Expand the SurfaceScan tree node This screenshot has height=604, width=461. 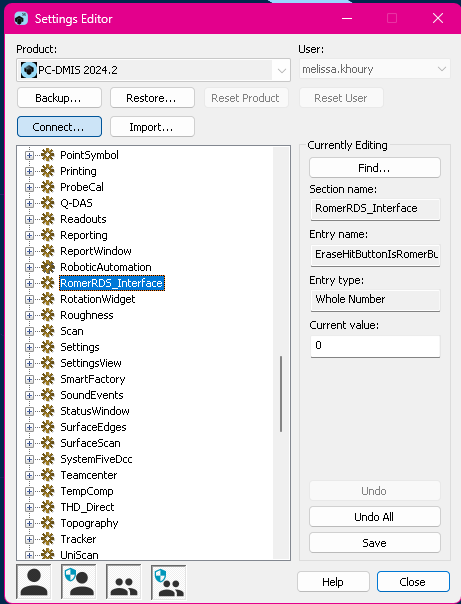(x=29, y=443)
